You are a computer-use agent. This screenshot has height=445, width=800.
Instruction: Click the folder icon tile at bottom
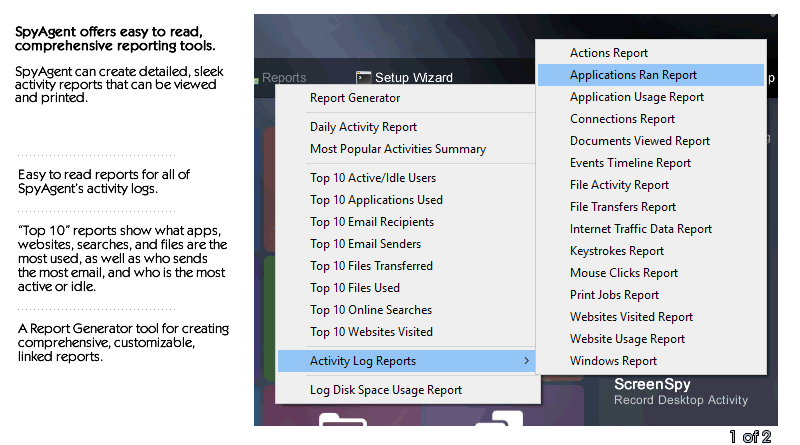pyautogui.click(x=342, y=419)
